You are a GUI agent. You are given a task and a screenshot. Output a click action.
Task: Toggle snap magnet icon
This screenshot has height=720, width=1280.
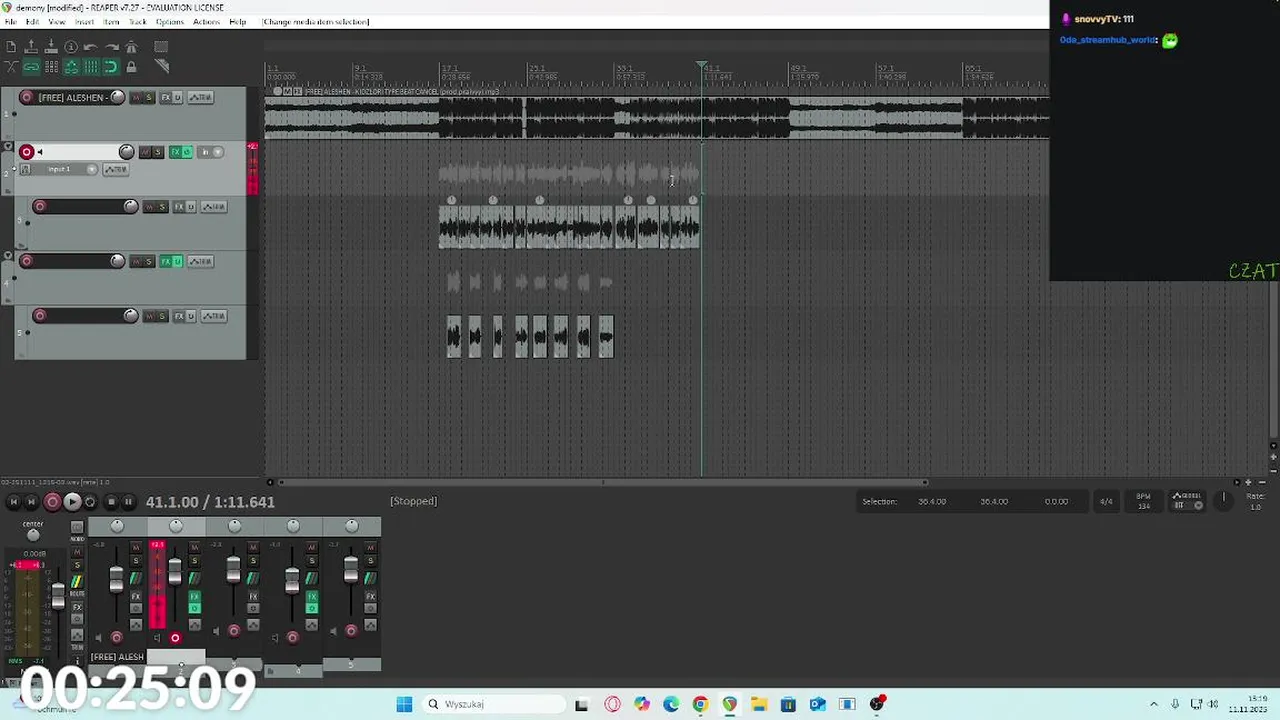pos(111,67)
